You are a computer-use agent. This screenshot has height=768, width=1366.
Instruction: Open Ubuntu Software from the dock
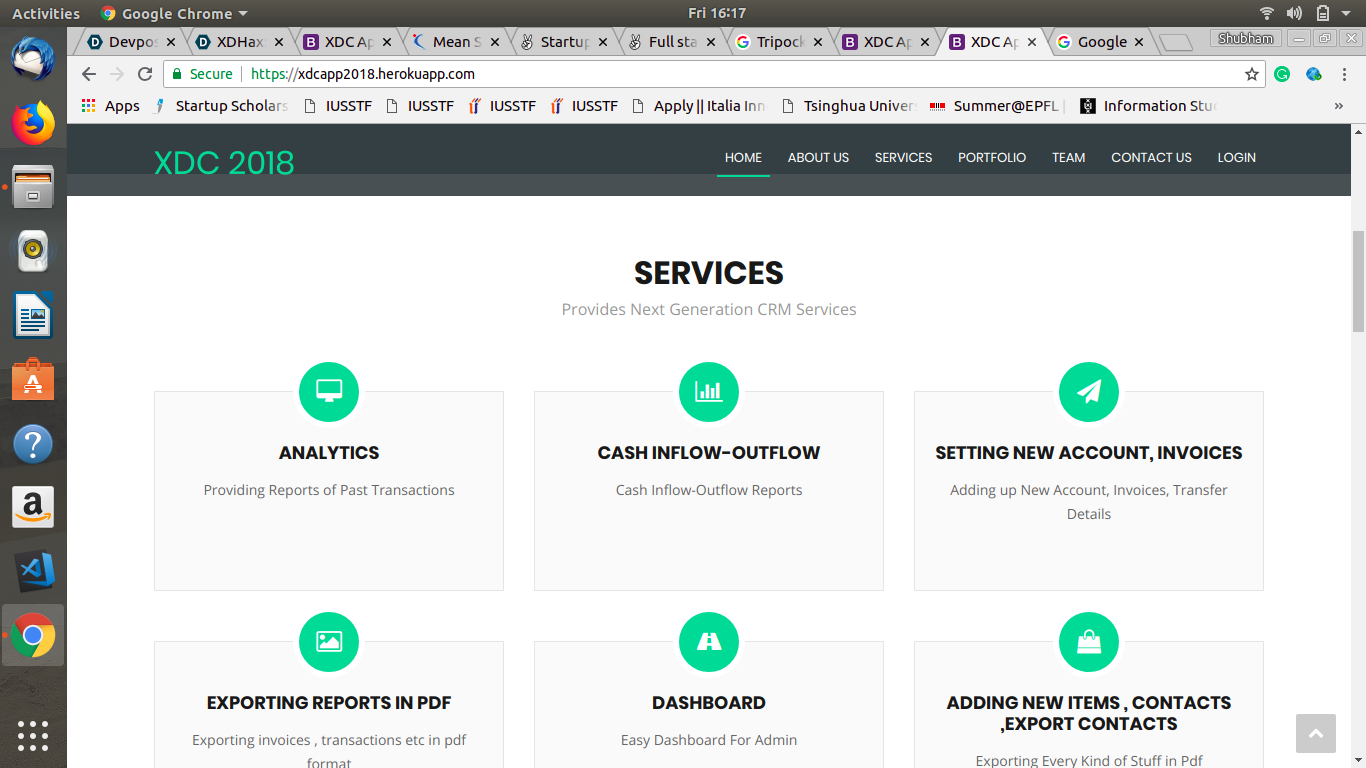coord(33,380)
